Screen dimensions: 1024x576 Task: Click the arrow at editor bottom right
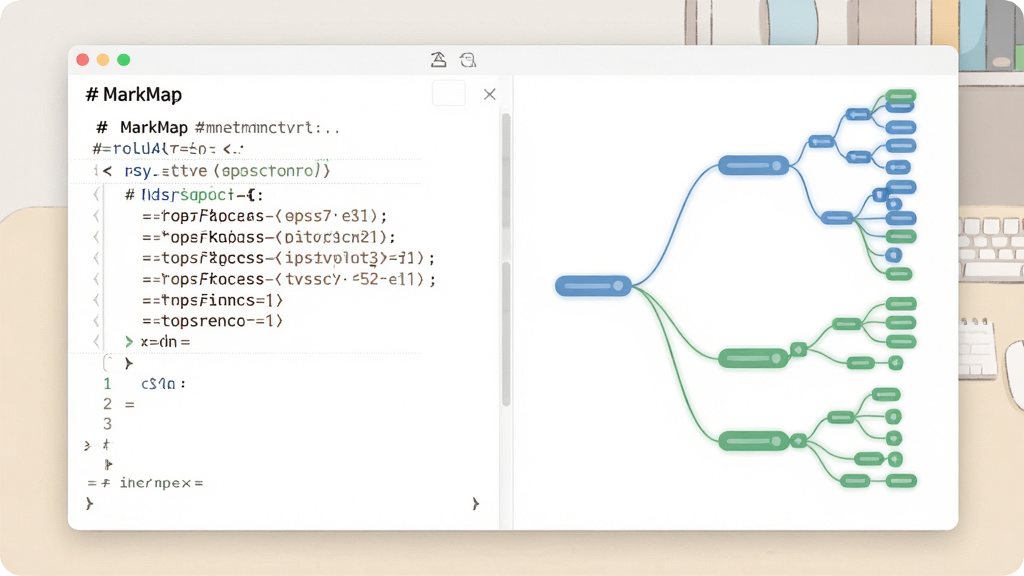point(475,504)
